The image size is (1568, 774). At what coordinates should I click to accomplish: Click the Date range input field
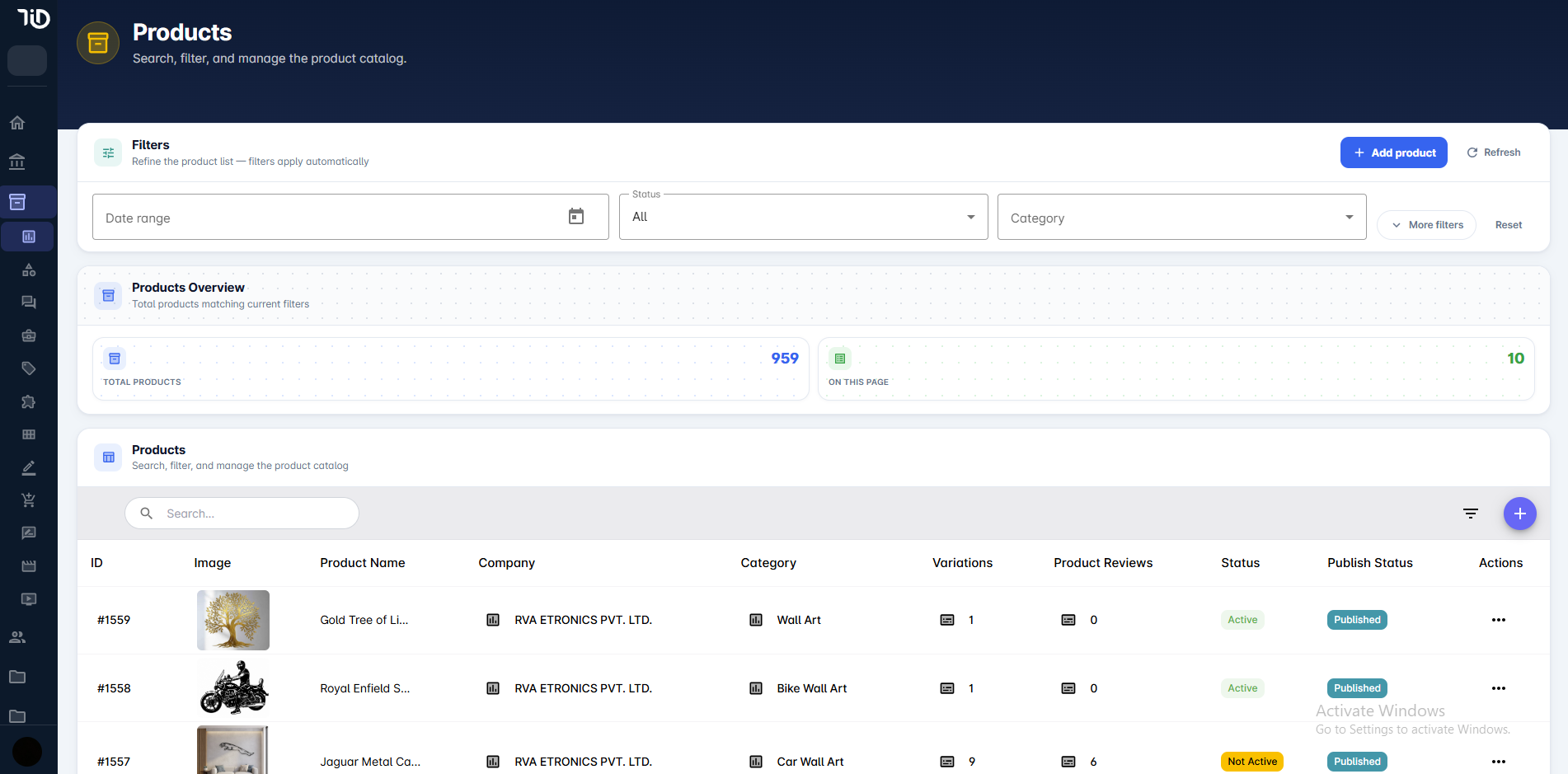(350, 217)
